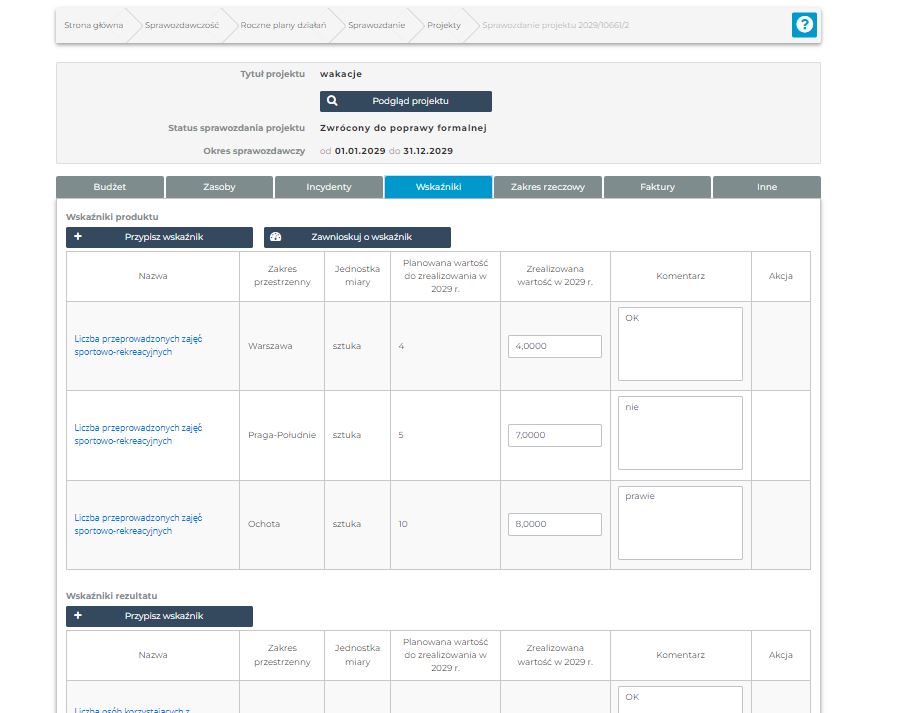
Task: Open the Faktury tab
Action: click(x=657, y=187)
